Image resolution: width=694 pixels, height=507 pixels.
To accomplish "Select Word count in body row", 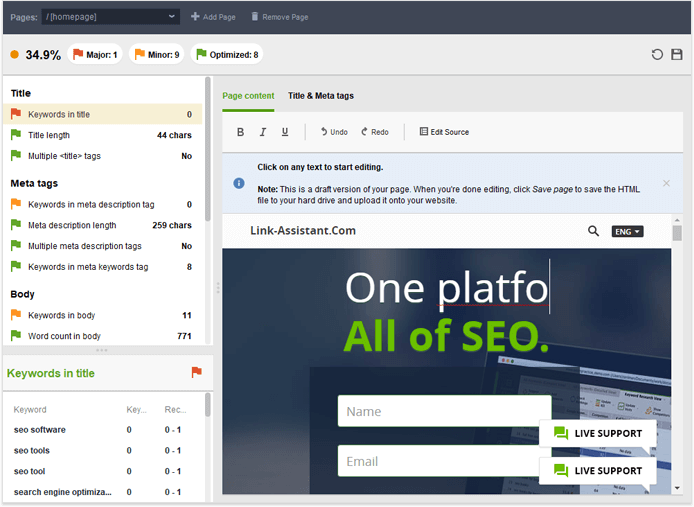I will 103,336.
